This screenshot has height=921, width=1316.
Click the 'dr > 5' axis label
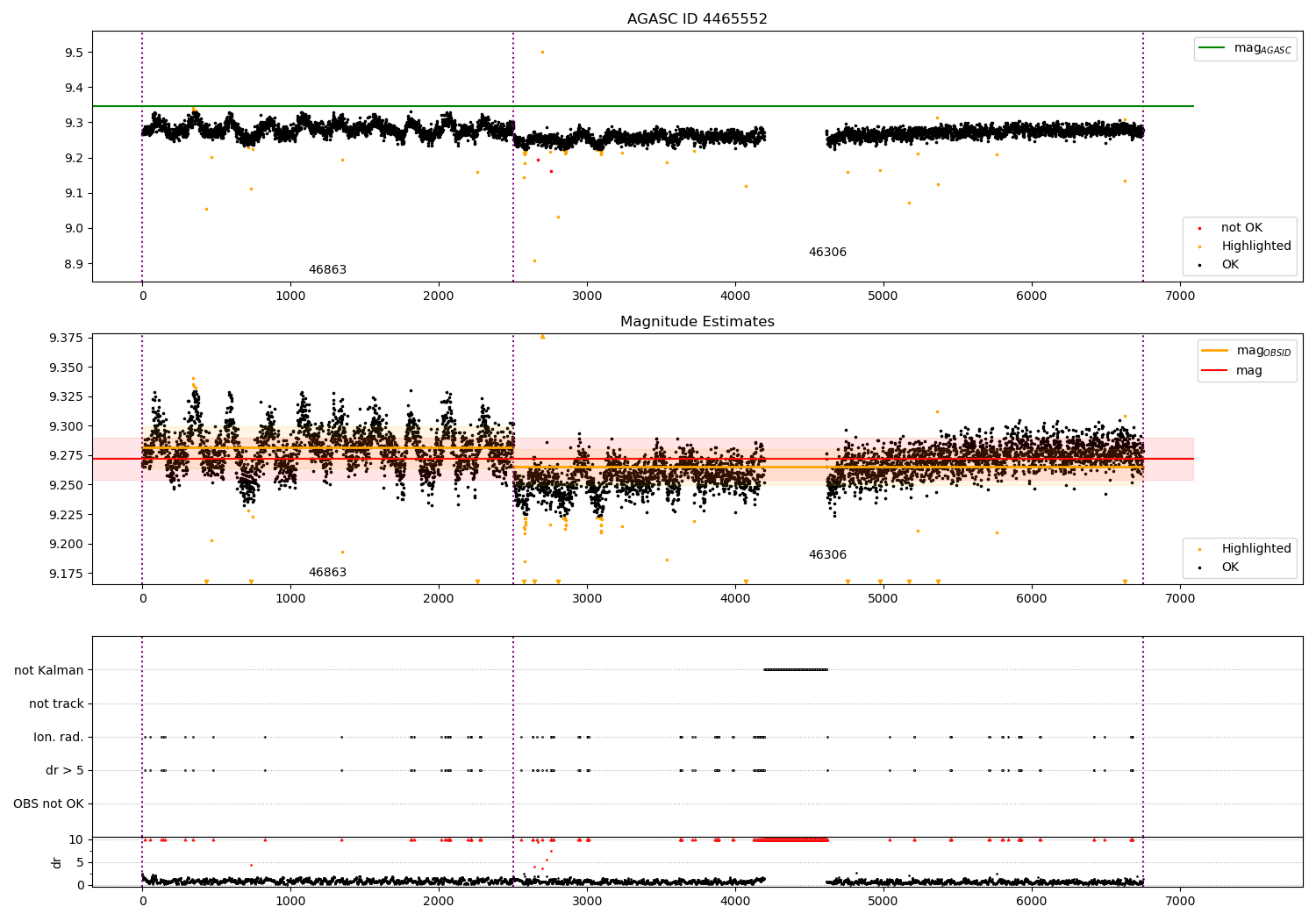(65, 770)
